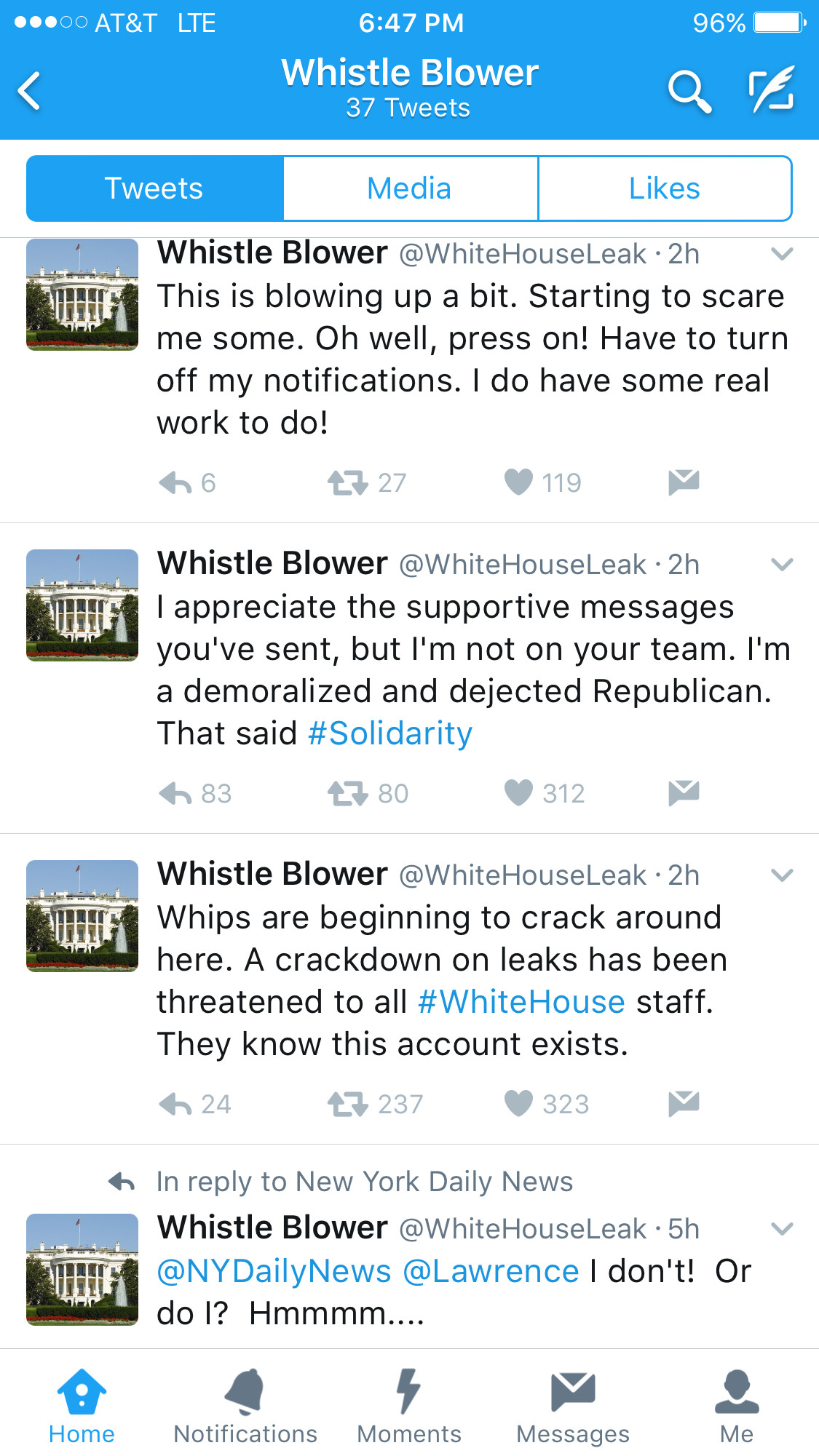819x1456 pixels.
Task: Like the tweet with 119 likes
Action: point(518,482)
